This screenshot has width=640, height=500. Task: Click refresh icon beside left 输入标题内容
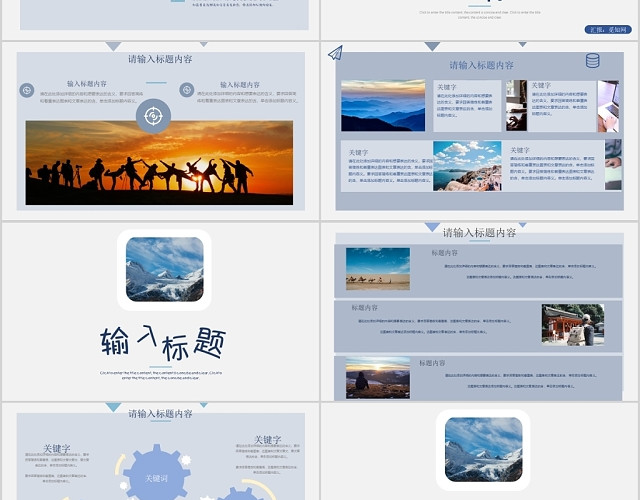27,90
